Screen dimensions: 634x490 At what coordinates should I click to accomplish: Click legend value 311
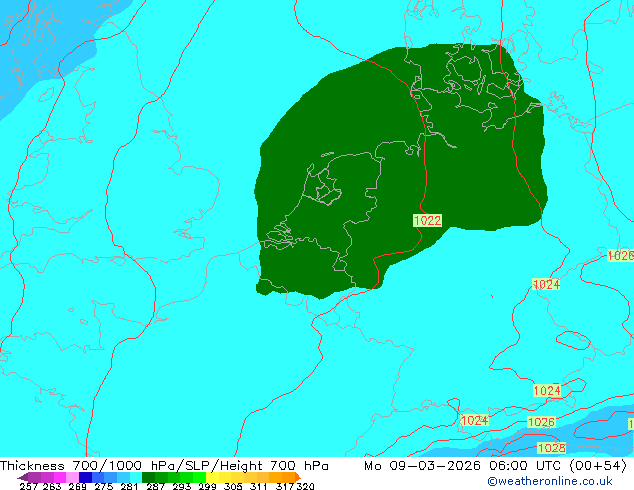pyautogui.click(x=258, y=486)
